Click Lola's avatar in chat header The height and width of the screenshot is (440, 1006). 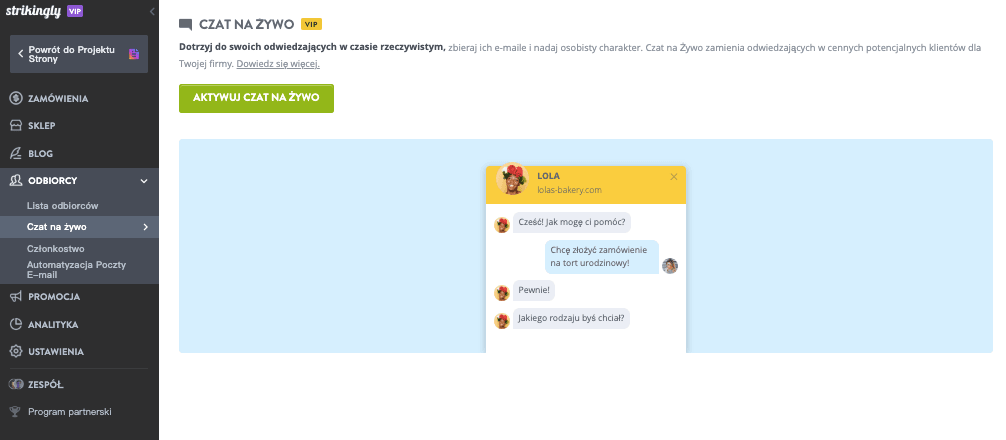(512, 181)
